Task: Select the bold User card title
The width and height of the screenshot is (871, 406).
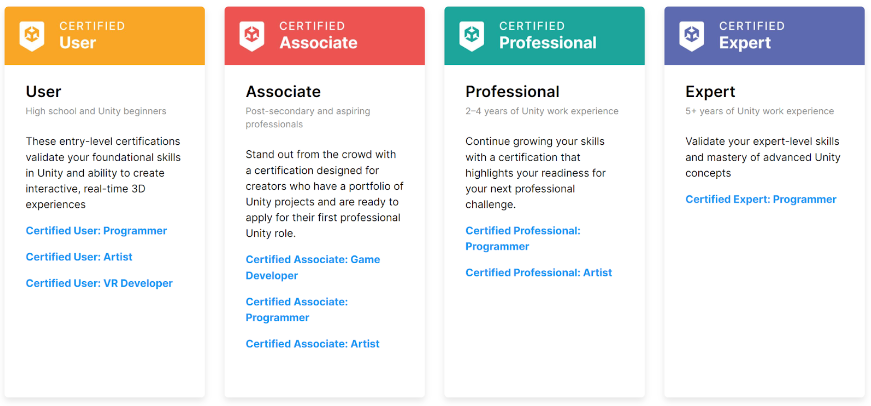Action: pos(44,92)
